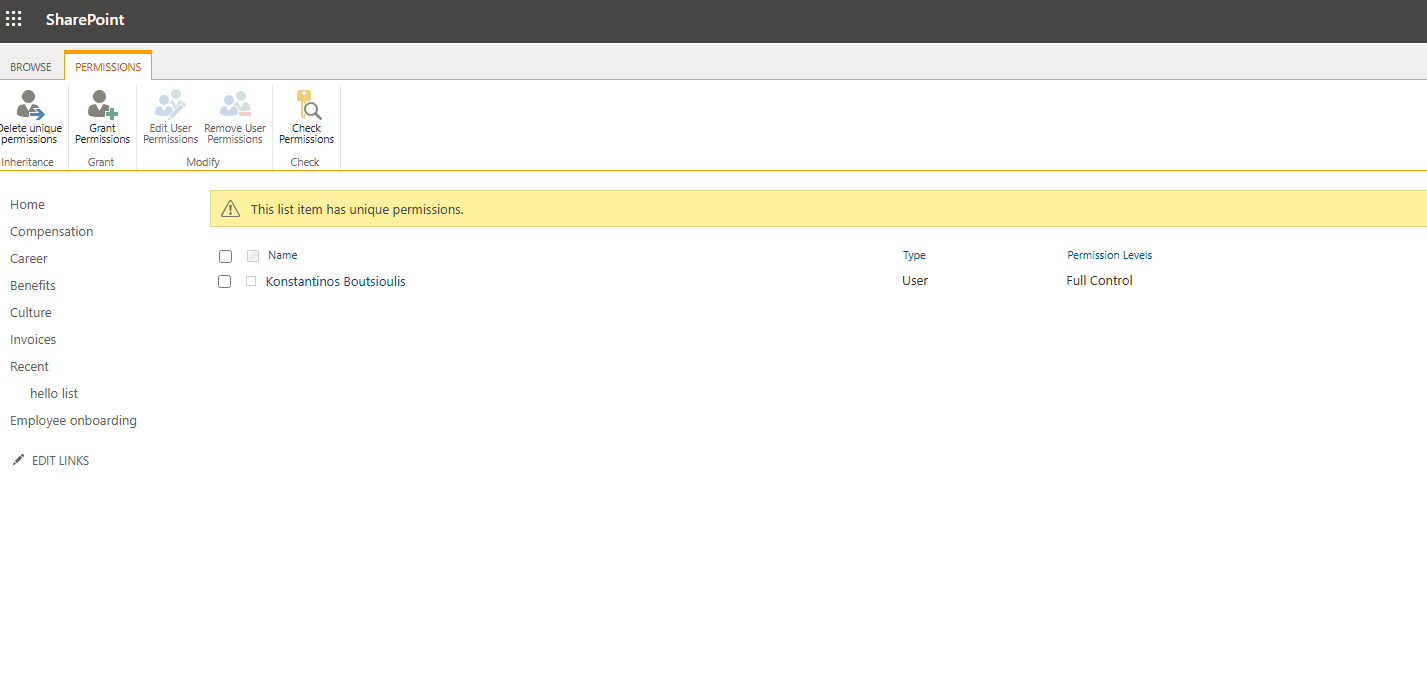Viewport: 1427px width, 695px height.
Task: Sort by the Name column header
Action: 282,256
